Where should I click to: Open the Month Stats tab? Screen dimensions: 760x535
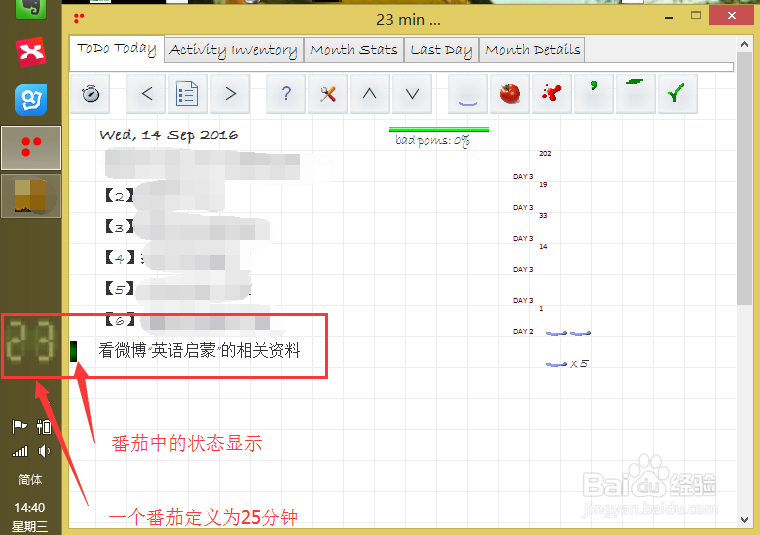(x=354, y=50)
